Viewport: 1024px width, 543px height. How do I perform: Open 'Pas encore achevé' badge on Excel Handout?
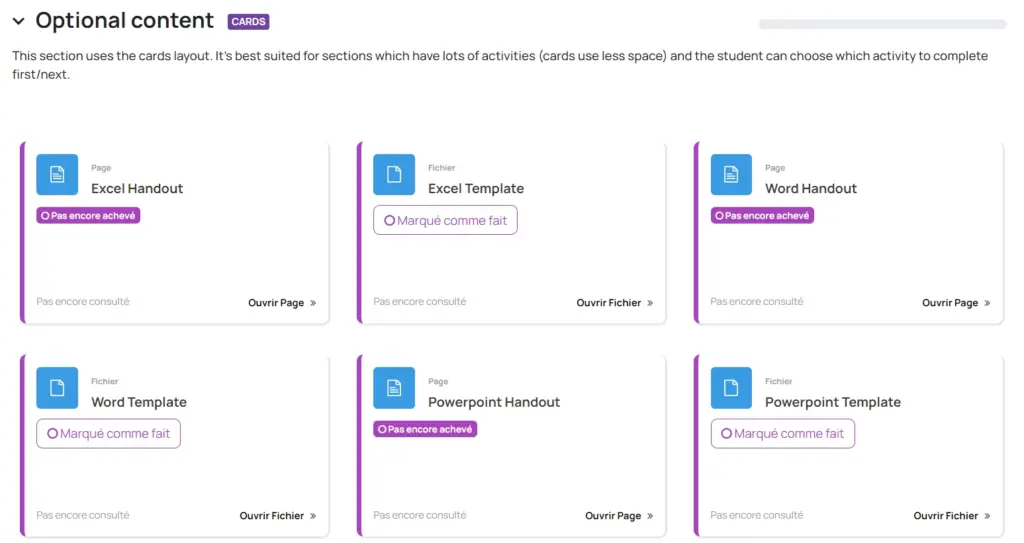tap(88, 215)
